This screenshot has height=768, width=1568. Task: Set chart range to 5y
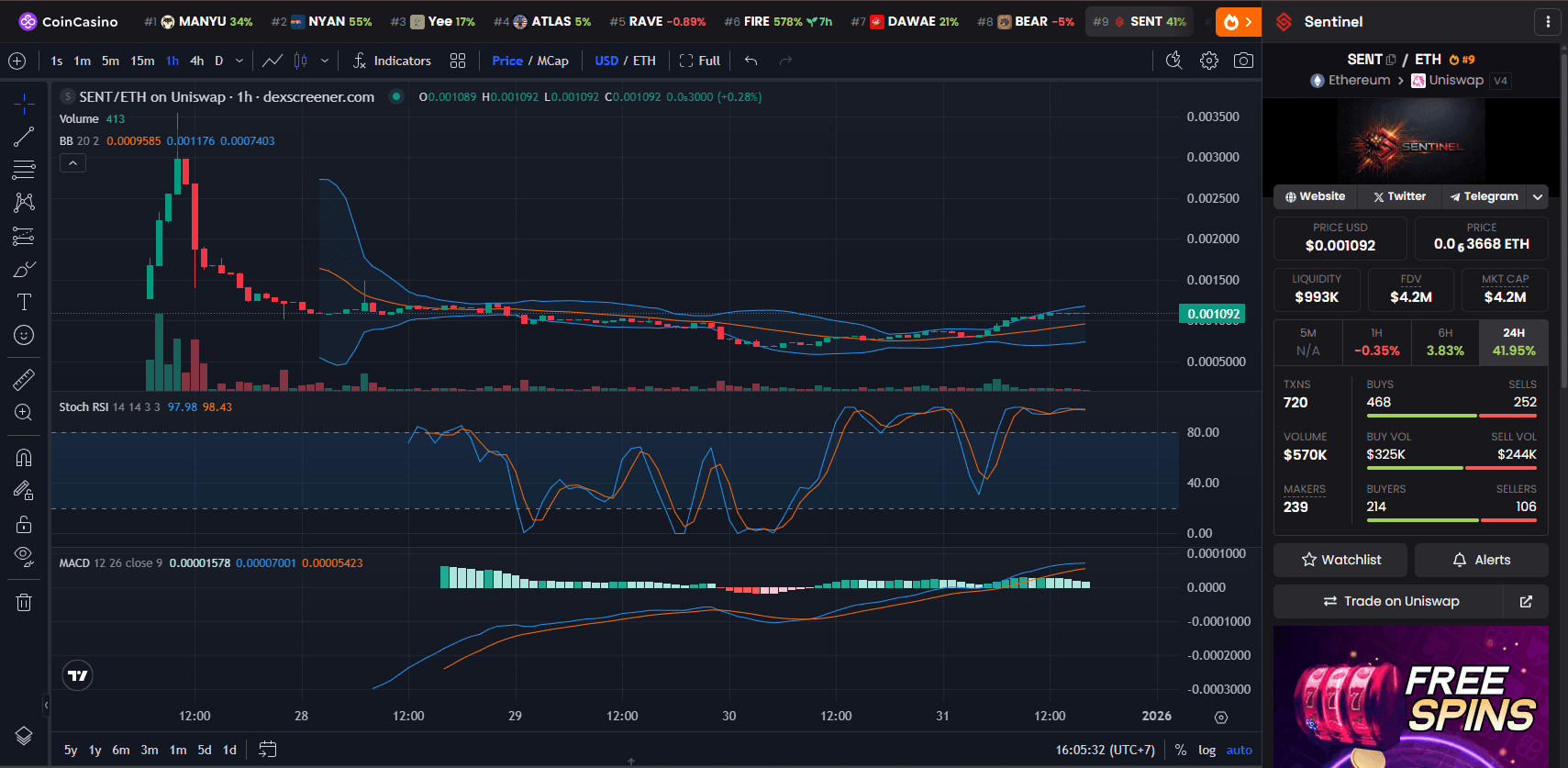point(71,750)
